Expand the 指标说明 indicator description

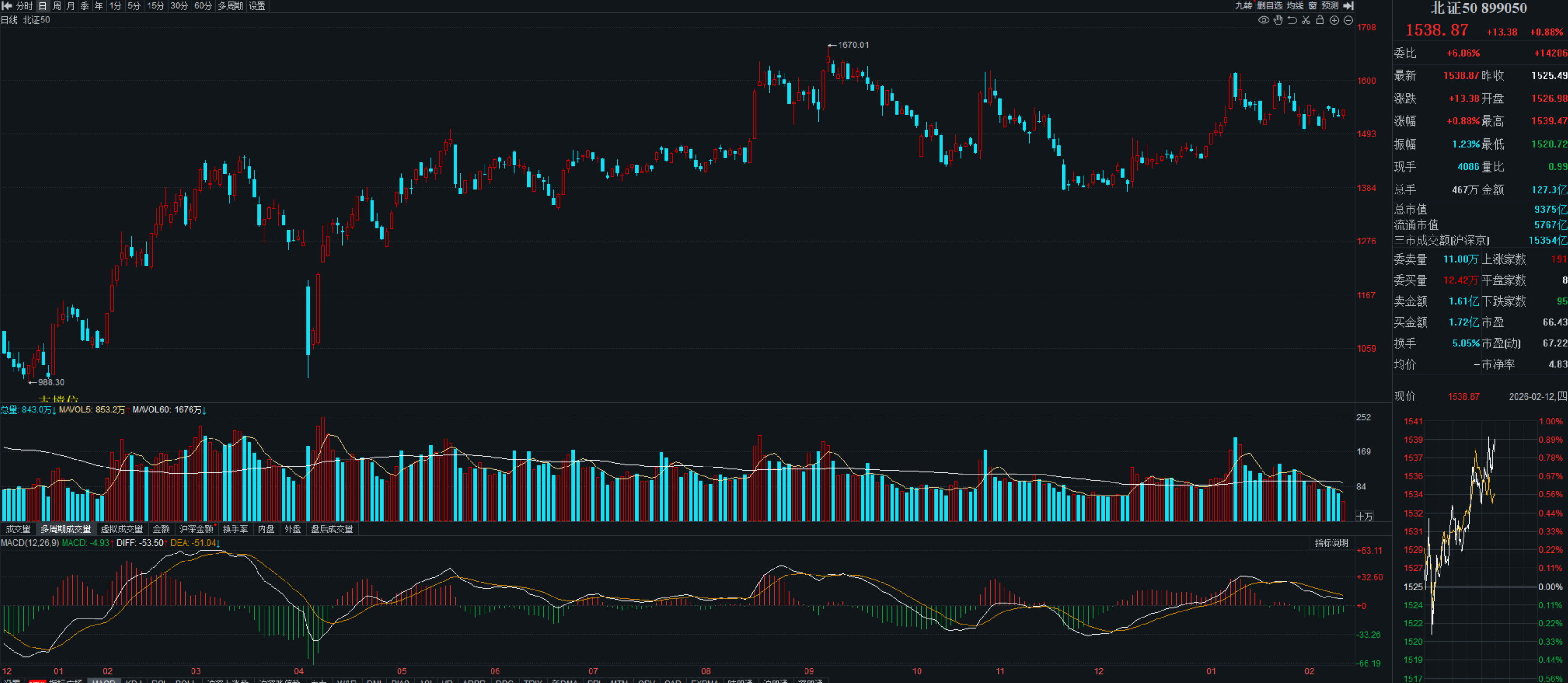1331,543
